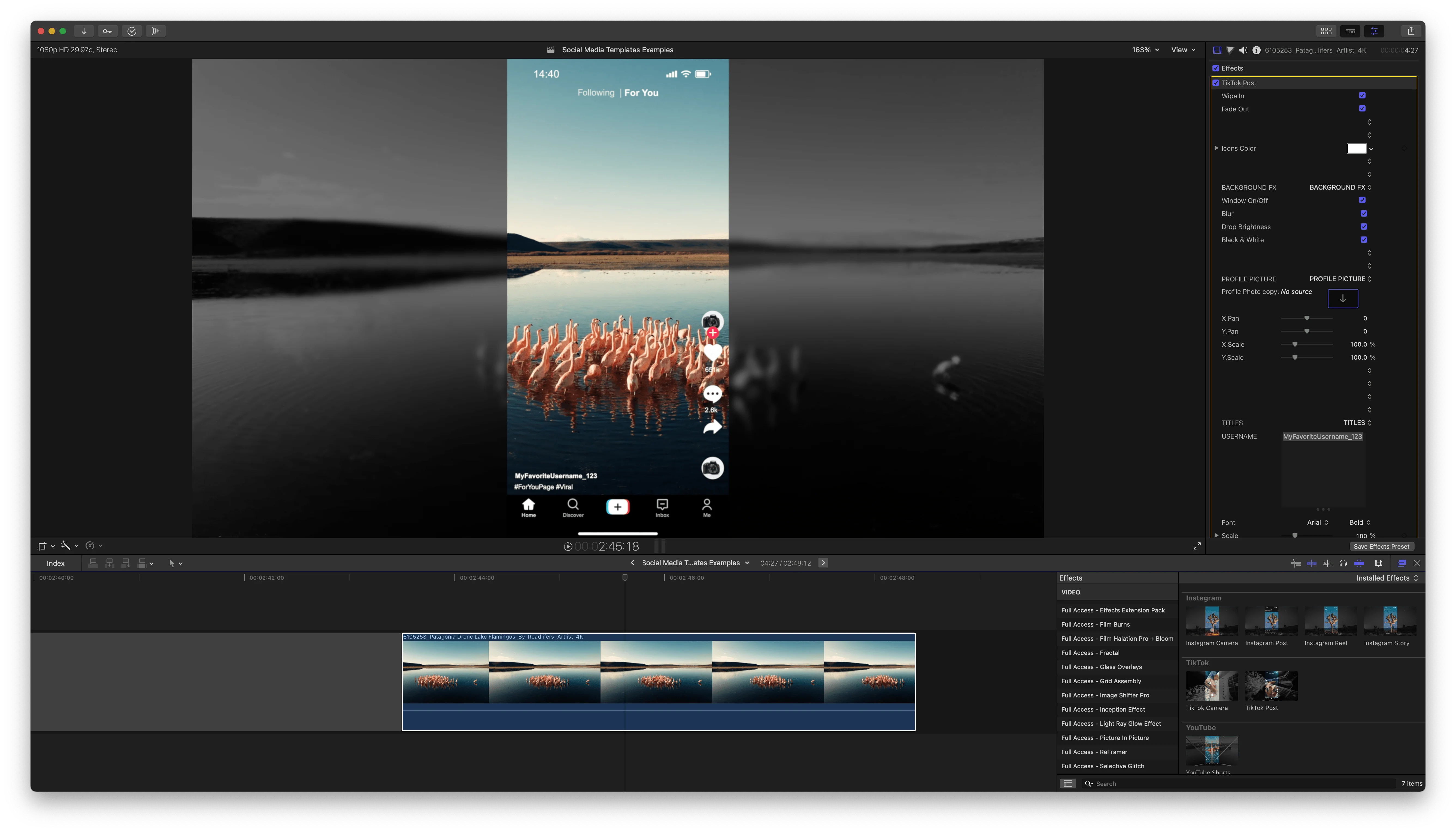Toggle the solo headphones icon
Viewport: 1456px width, 832px height.
pyautogui.click(x=1343, y=563)
